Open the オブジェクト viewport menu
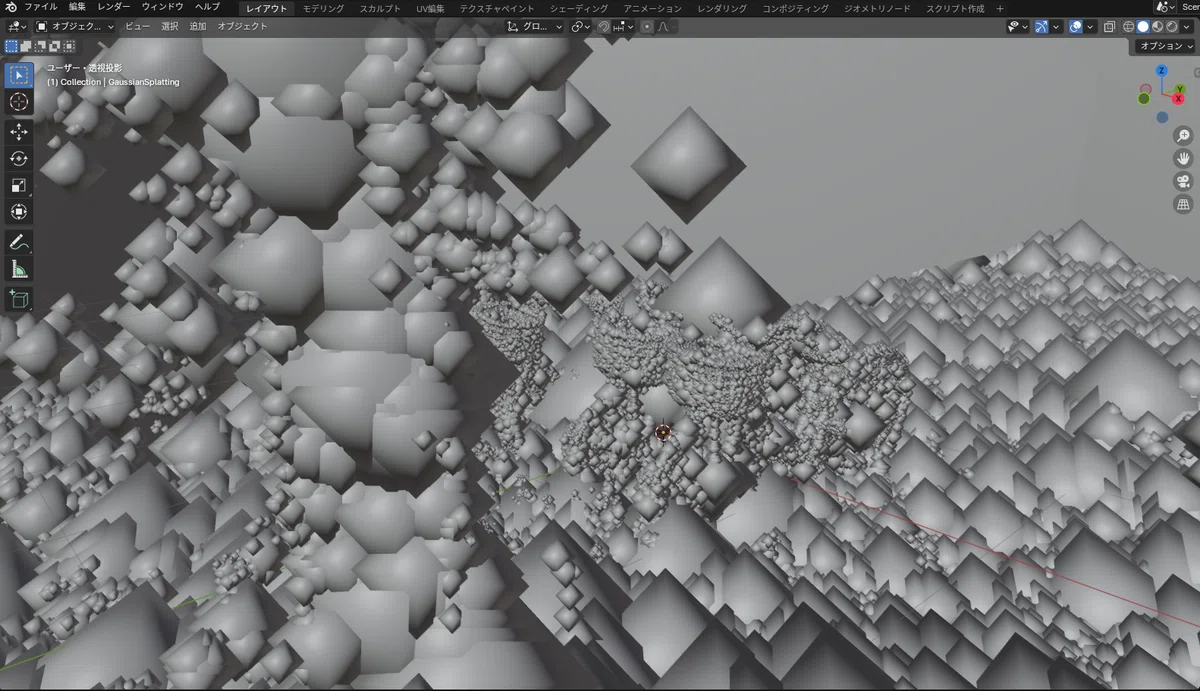This screenshot has height=691, width=1200. [x=243, y=27]
